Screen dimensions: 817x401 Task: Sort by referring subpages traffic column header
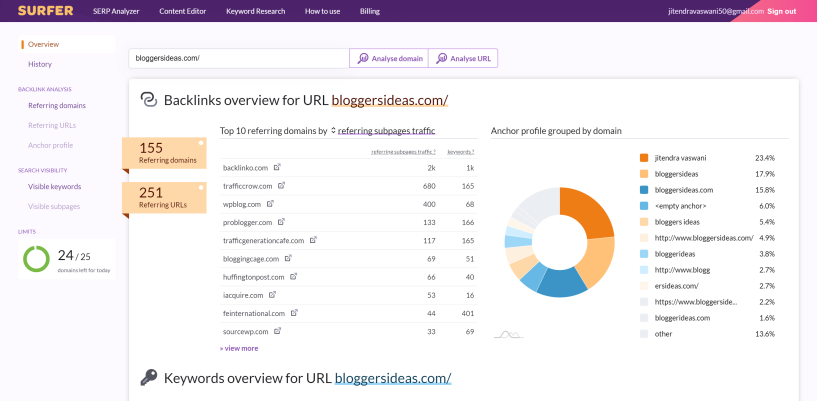(x=404, y=152)
